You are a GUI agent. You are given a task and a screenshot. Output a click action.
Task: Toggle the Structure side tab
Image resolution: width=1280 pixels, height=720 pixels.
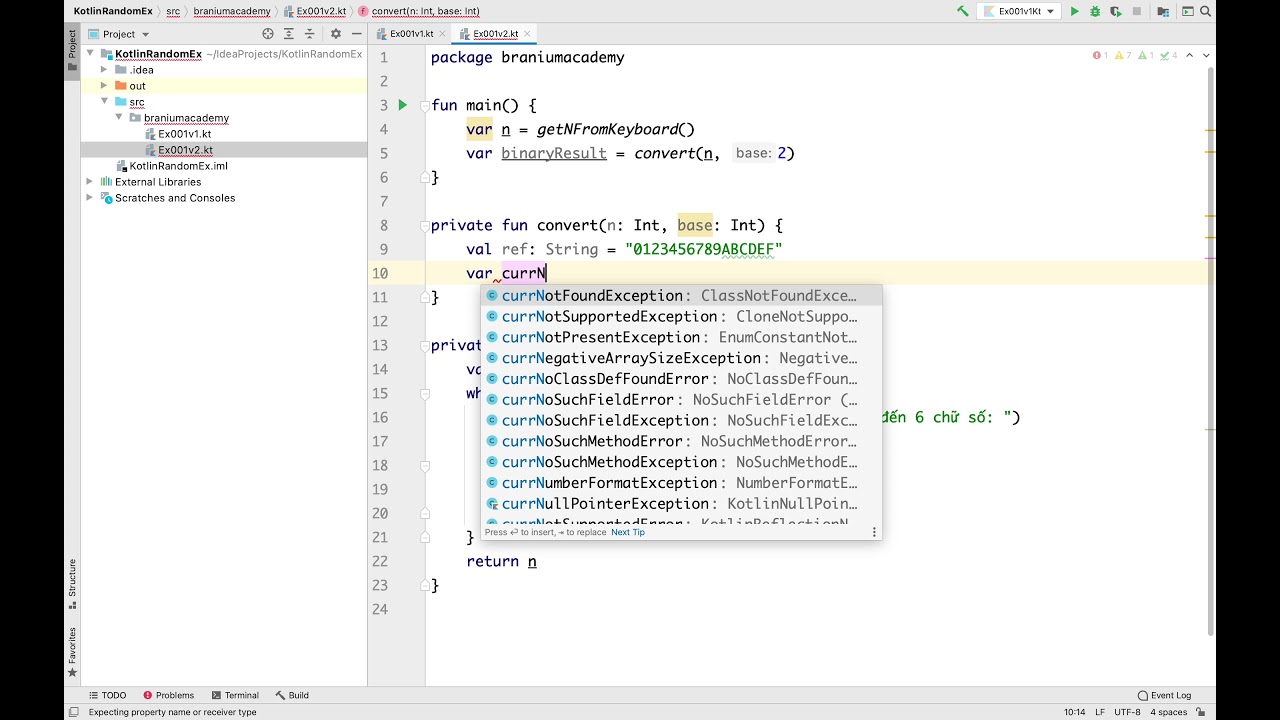[x=72, y=583]
